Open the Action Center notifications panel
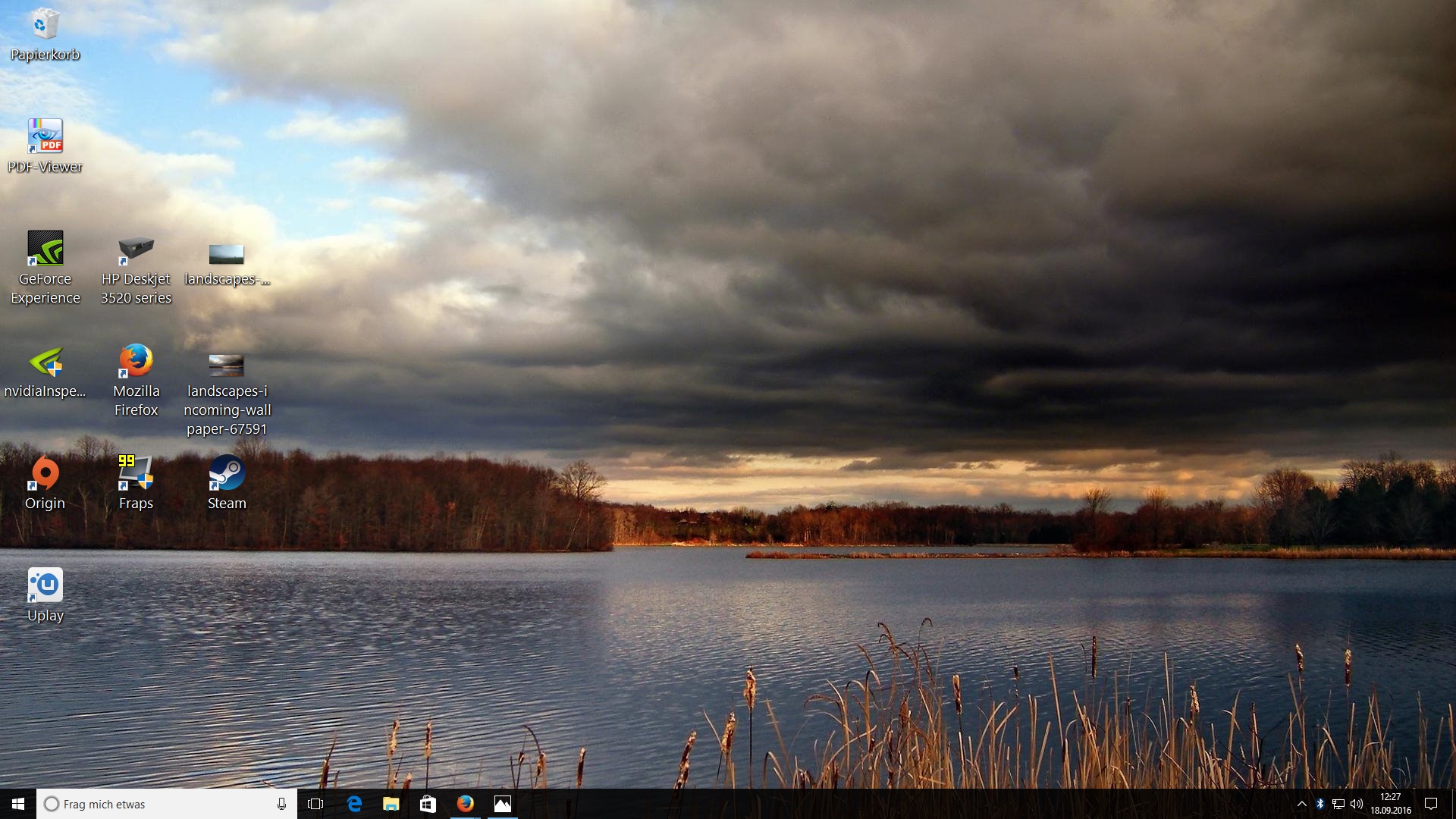 click(x=1431, y=804)
